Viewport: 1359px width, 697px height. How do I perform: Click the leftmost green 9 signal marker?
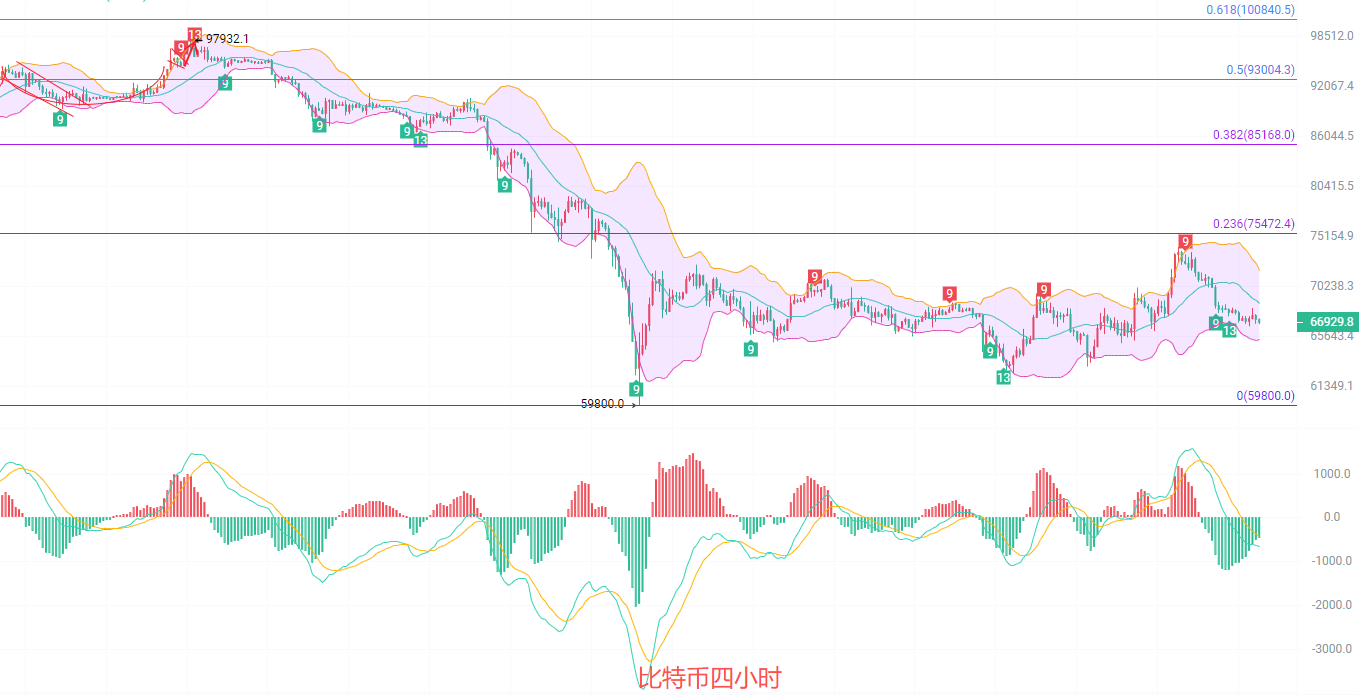61,119
